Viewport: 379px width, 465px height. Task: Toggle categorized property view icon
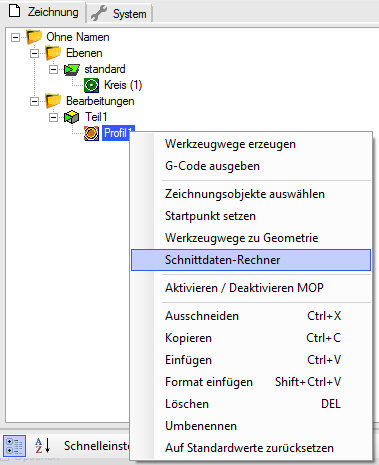(x=15, y=446)
